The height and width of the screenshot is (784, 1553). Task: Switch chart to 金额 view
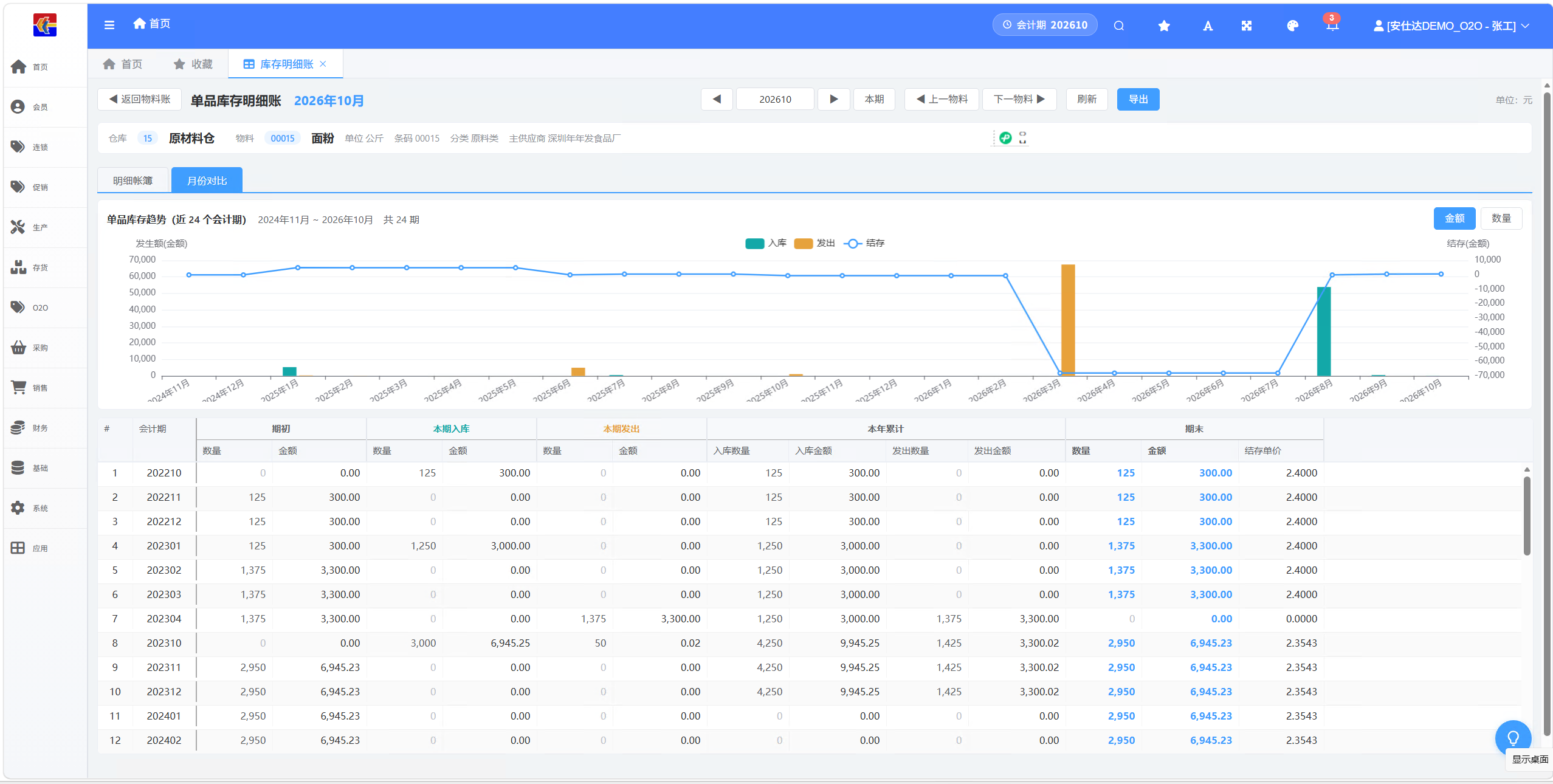1455,218
